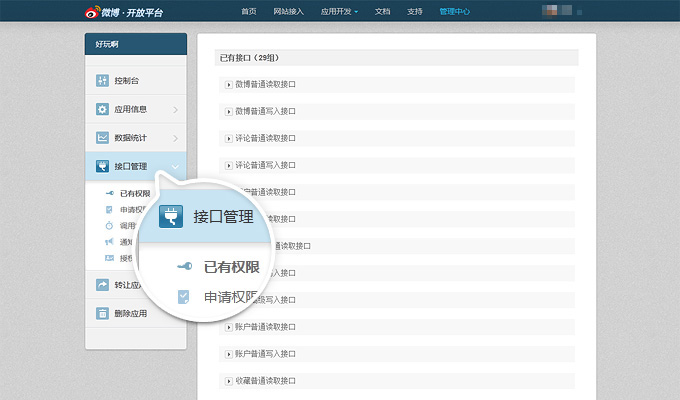680x400 pixels.
Task: Select 数据统计 label in sidebar
Action: pos(131,138)
